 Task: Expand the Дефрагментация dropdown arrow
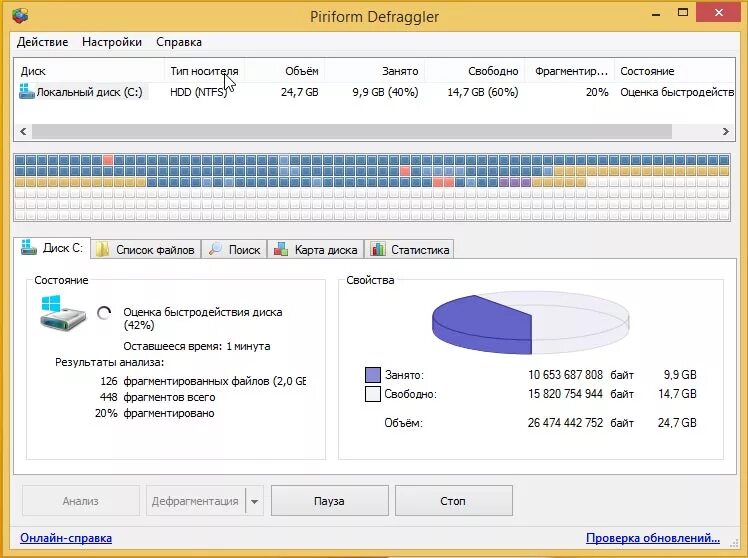[255, 501]
